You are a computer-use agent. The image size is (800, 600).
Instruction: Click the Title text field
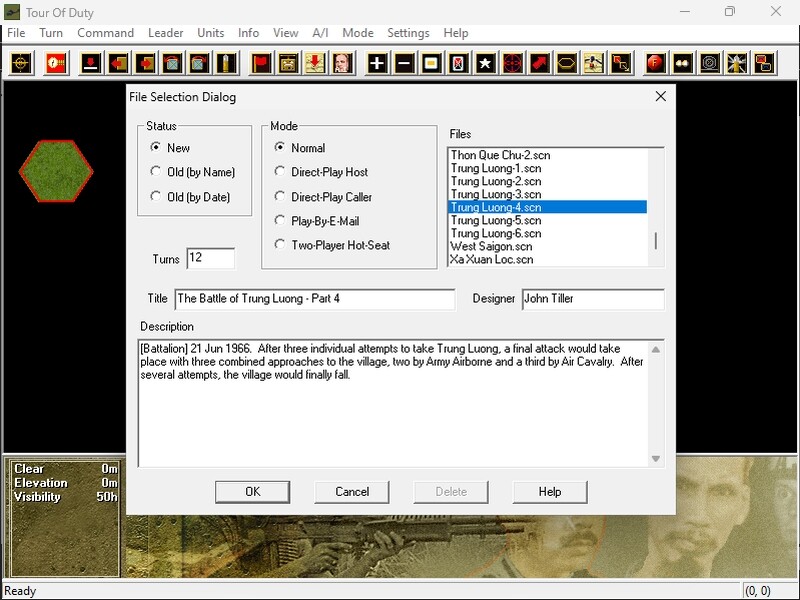click(x=315, y=299)
